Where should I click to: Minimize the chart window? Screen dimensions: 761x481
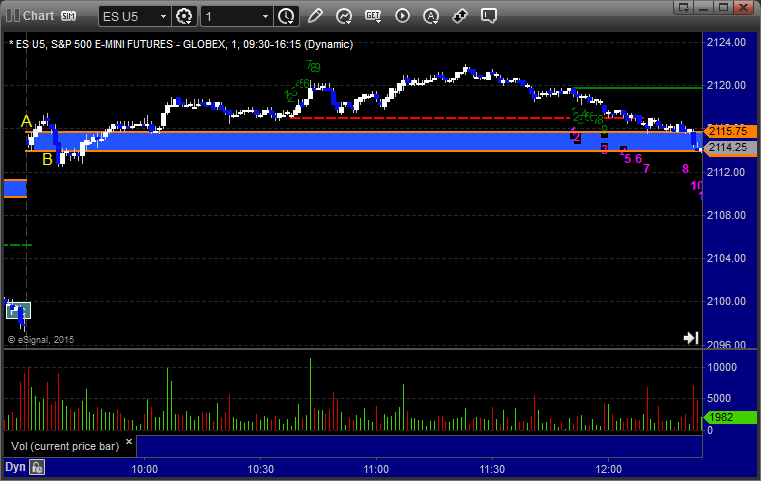tap(704, 7)
